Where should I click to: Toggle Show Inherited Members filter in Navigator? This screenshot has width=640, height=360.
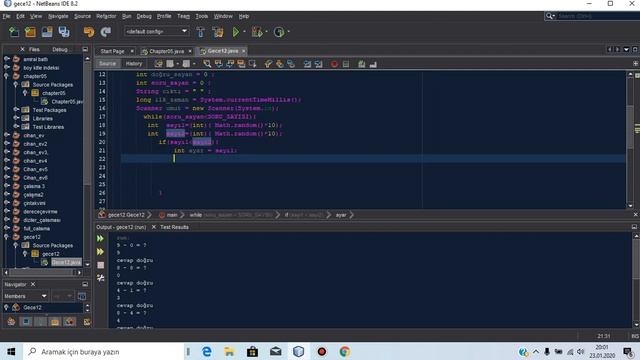coord(11,322)
